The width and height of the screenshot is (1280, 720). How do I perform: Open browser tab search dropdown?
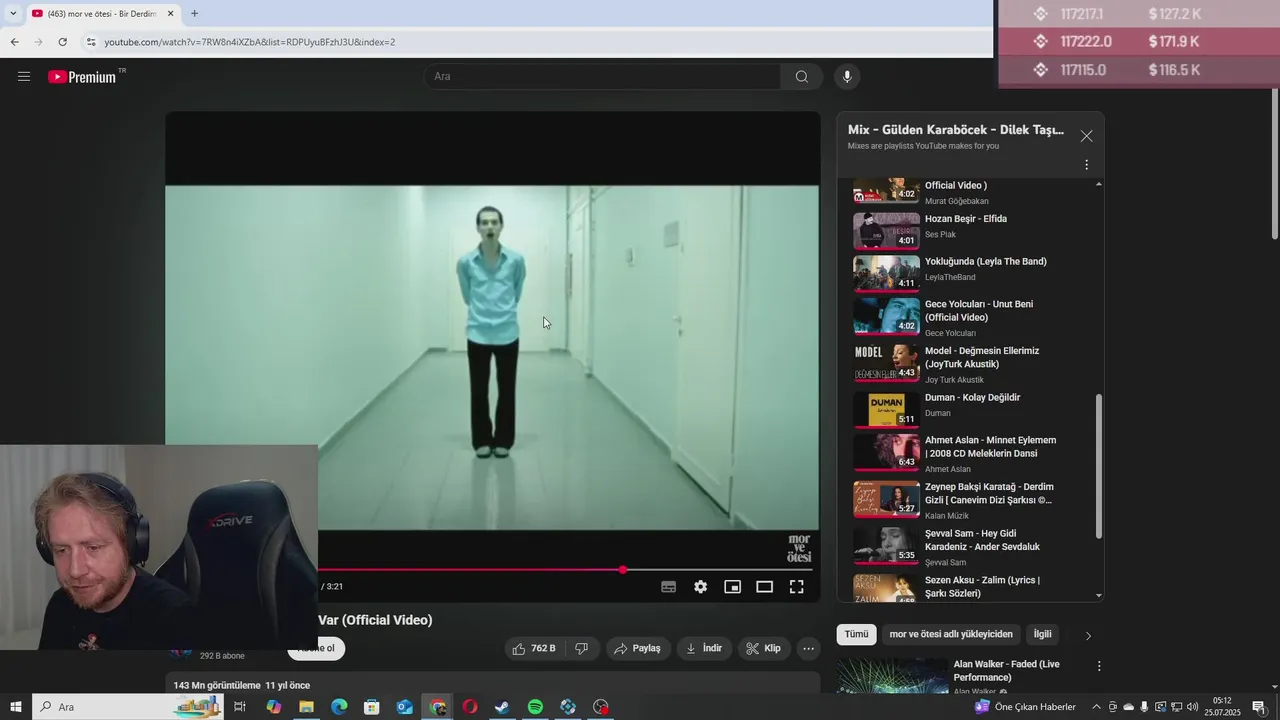pyautogui.click(x=13, y=13)
